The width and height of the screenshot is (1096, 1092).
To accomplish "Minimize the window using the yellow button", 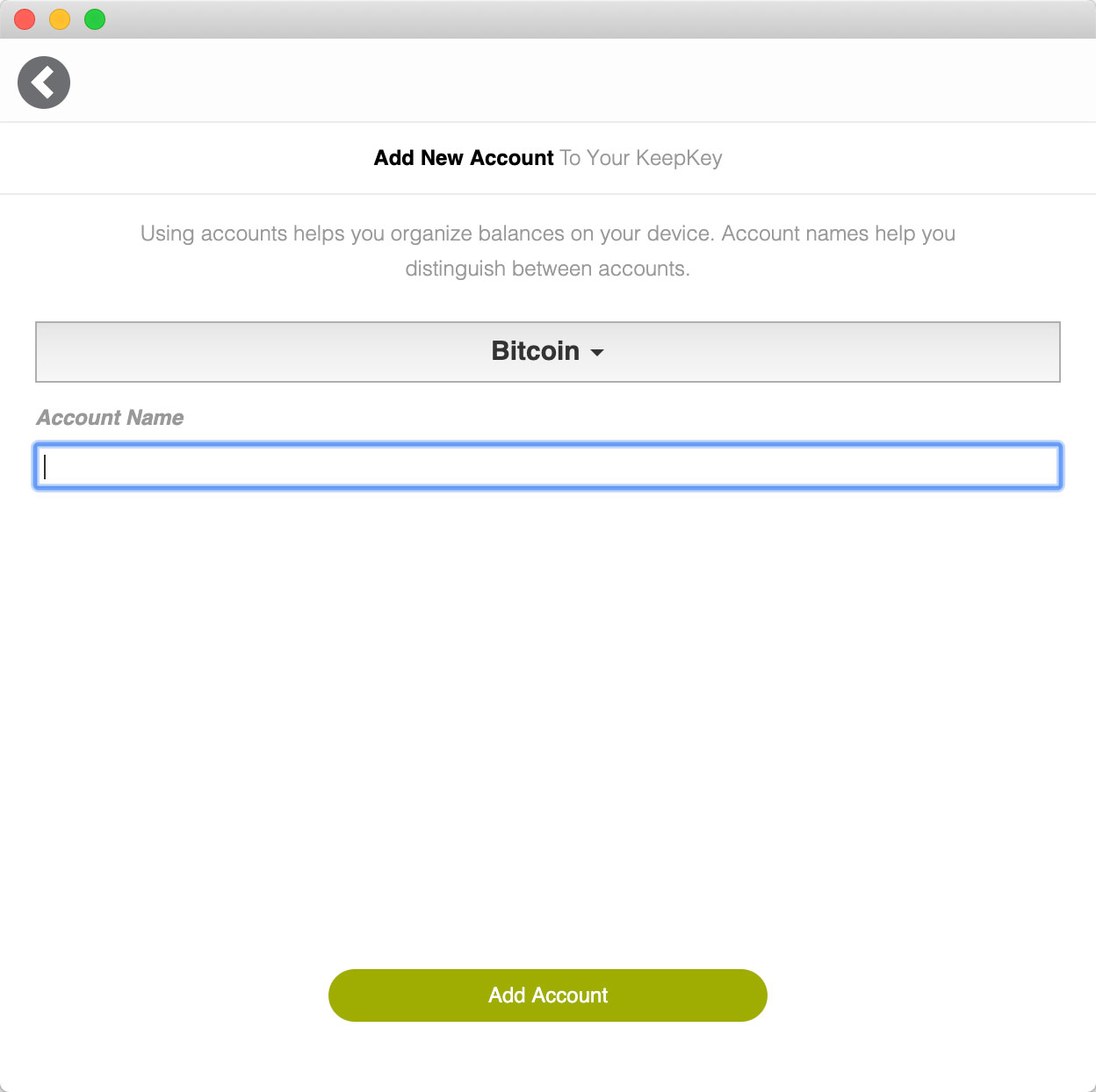I will (60, 19).
